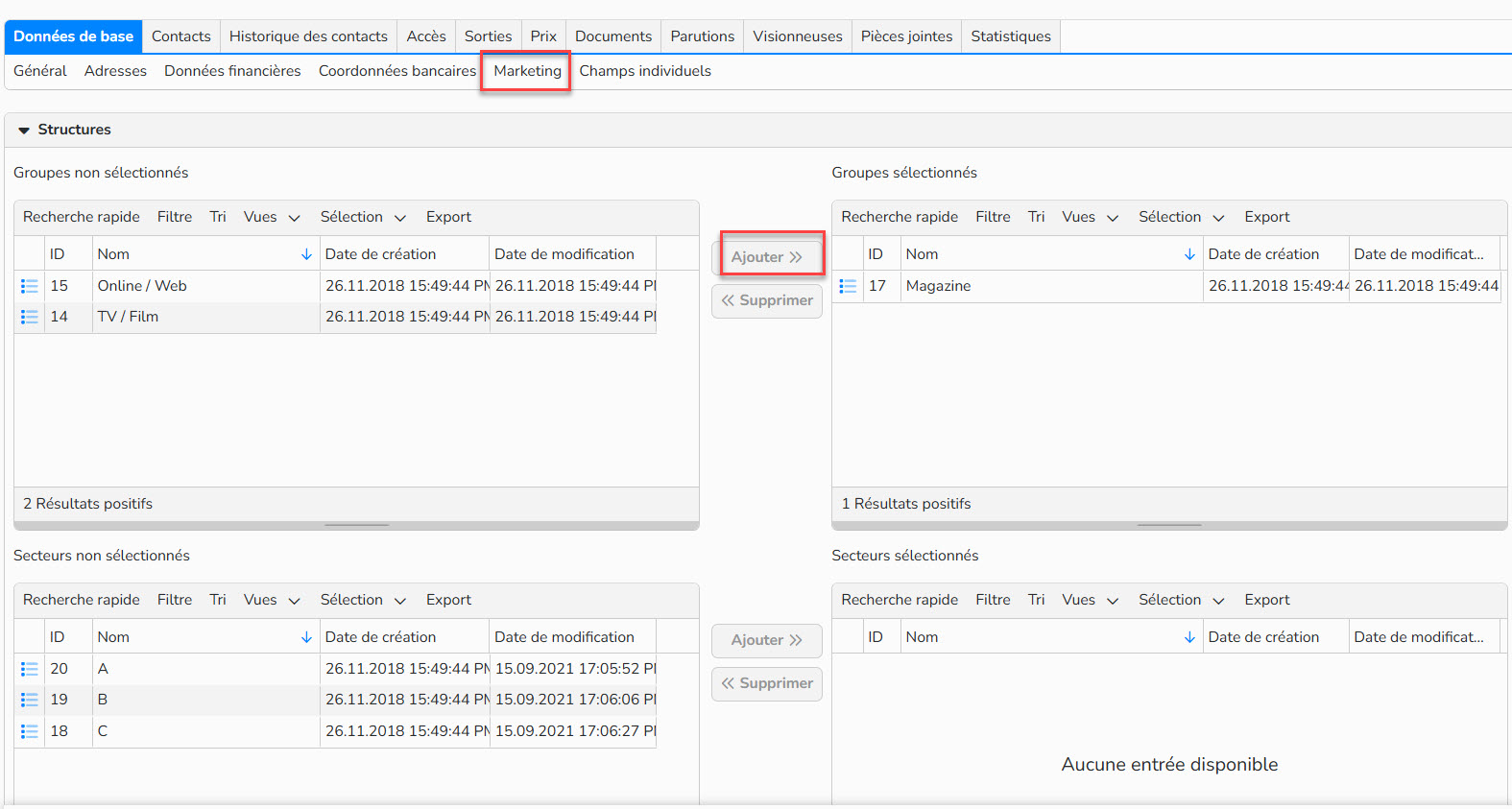Click ID column header in unselected groups

67,254
